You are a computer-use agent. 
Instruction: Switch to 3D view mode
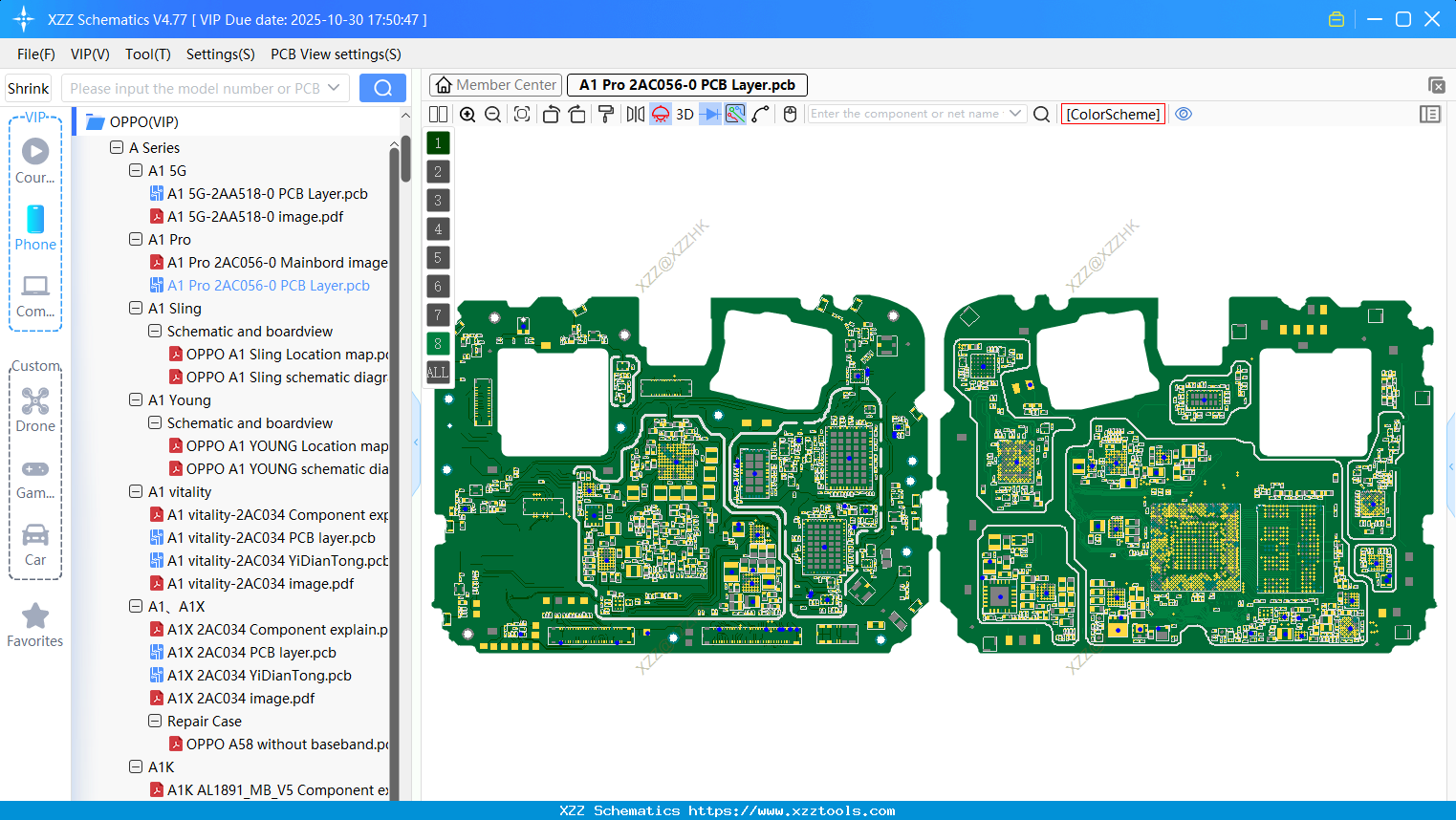(x=684, y=114)
